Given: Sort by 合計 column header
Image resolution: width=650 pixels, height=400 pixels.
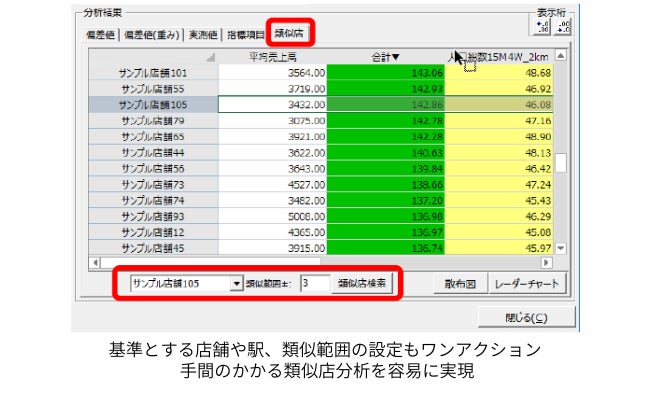Looking at the screenshot, I should coord(385,57).
